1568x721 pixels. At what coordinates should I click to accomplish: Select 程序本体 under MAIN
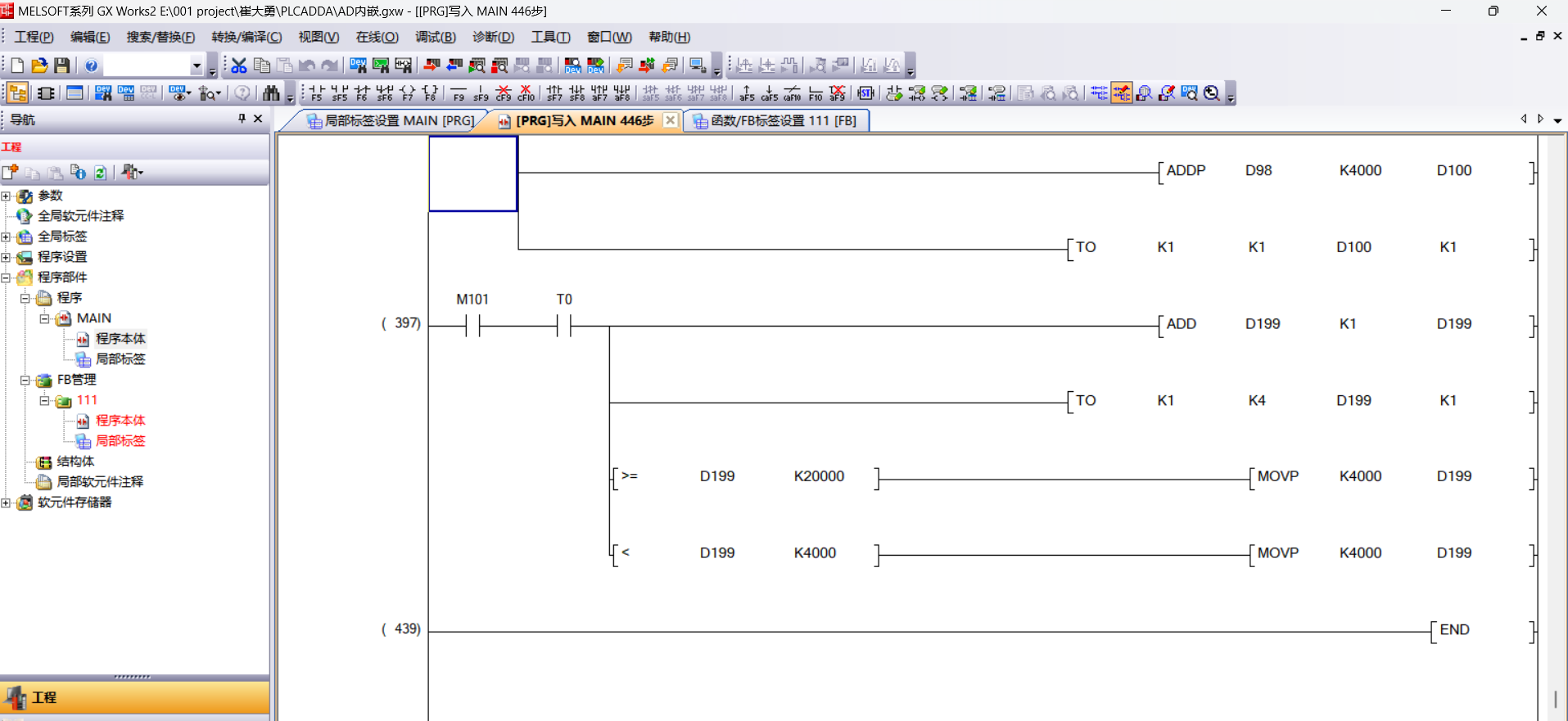click(120, 339)
